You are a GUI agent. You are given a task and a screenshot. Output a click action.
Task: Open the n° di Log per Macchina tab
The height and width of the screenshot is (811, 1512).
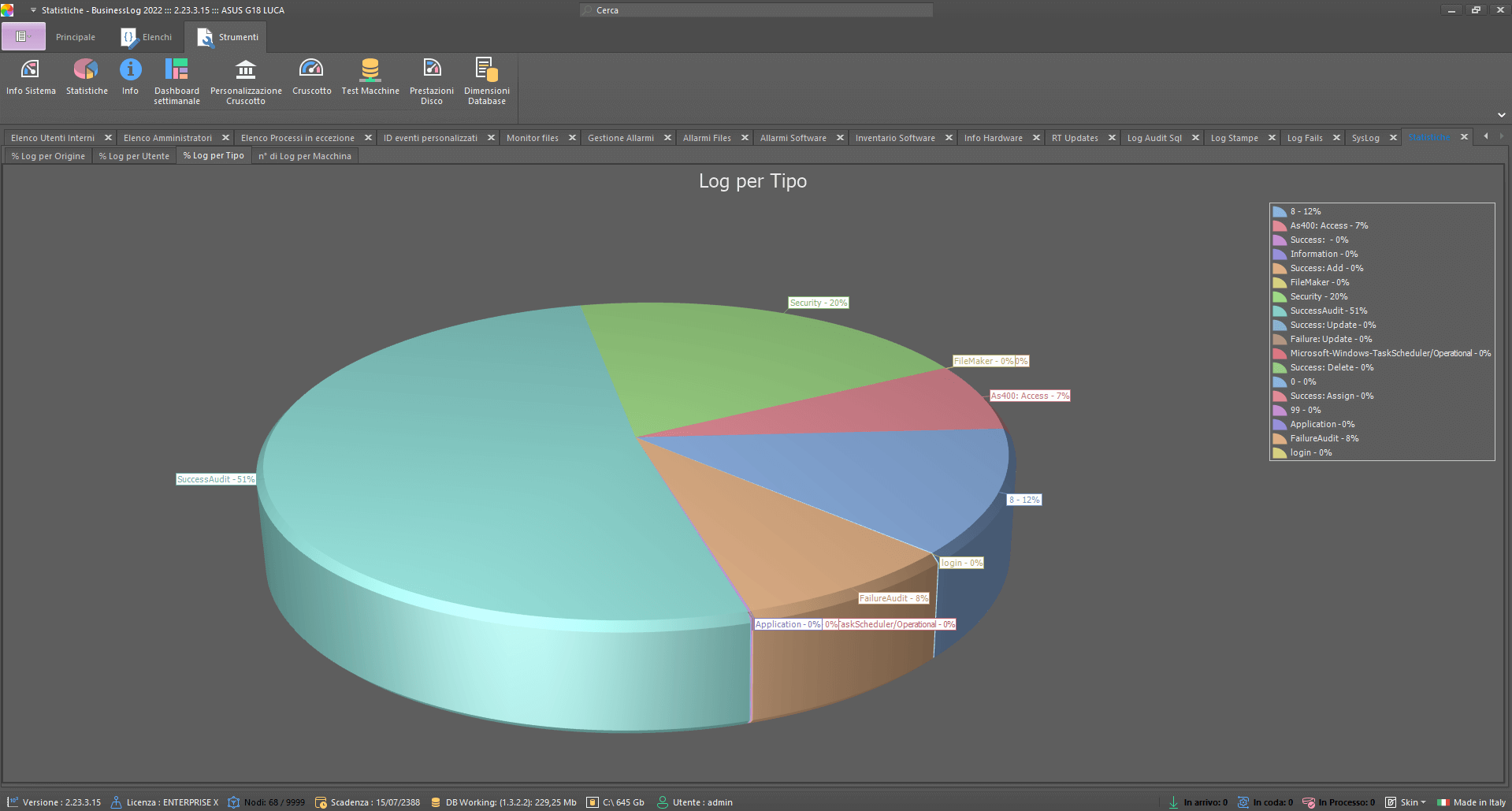pos(305,156)
